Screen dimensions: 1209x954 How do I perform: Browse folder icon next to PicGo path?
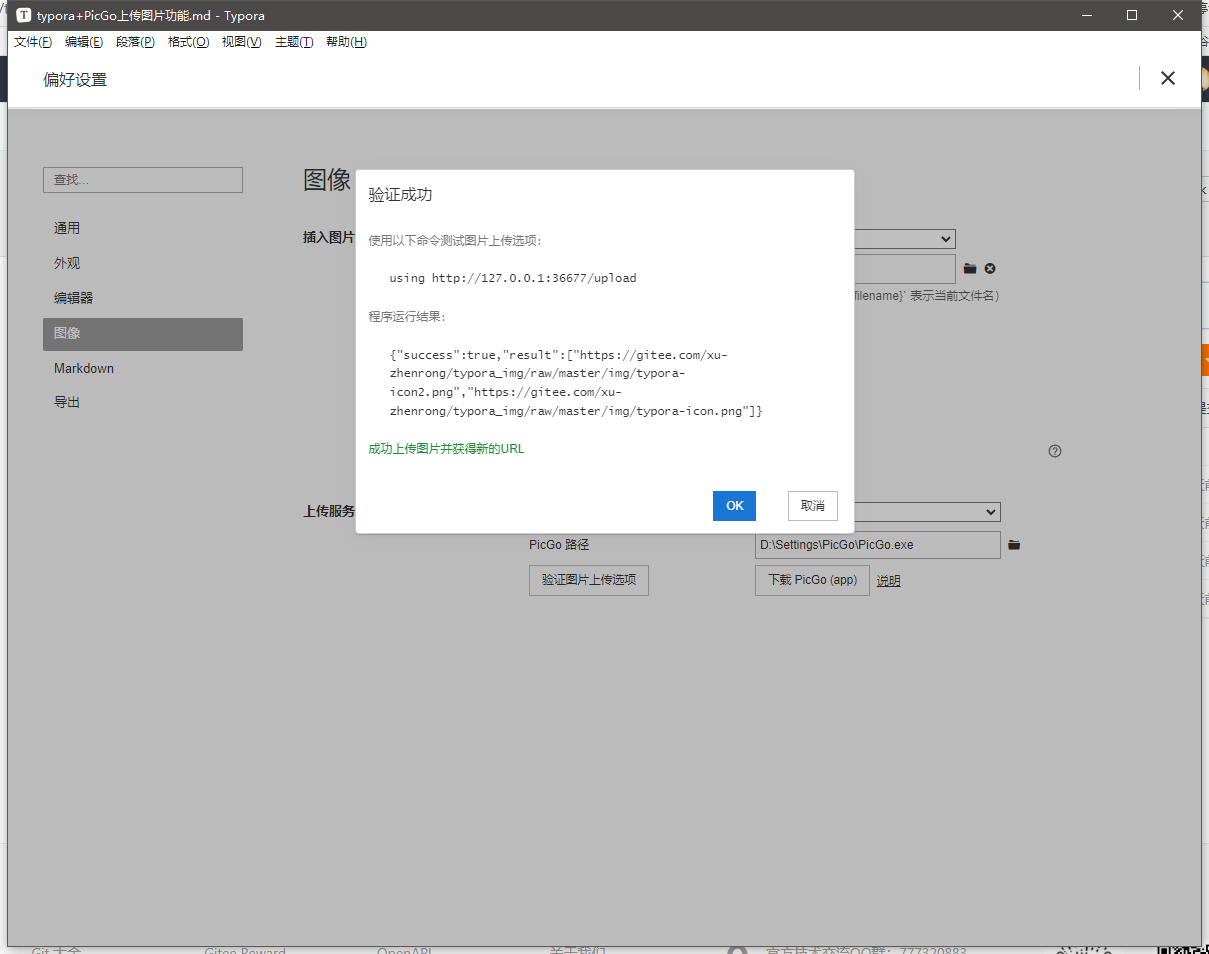(1014, 545)
